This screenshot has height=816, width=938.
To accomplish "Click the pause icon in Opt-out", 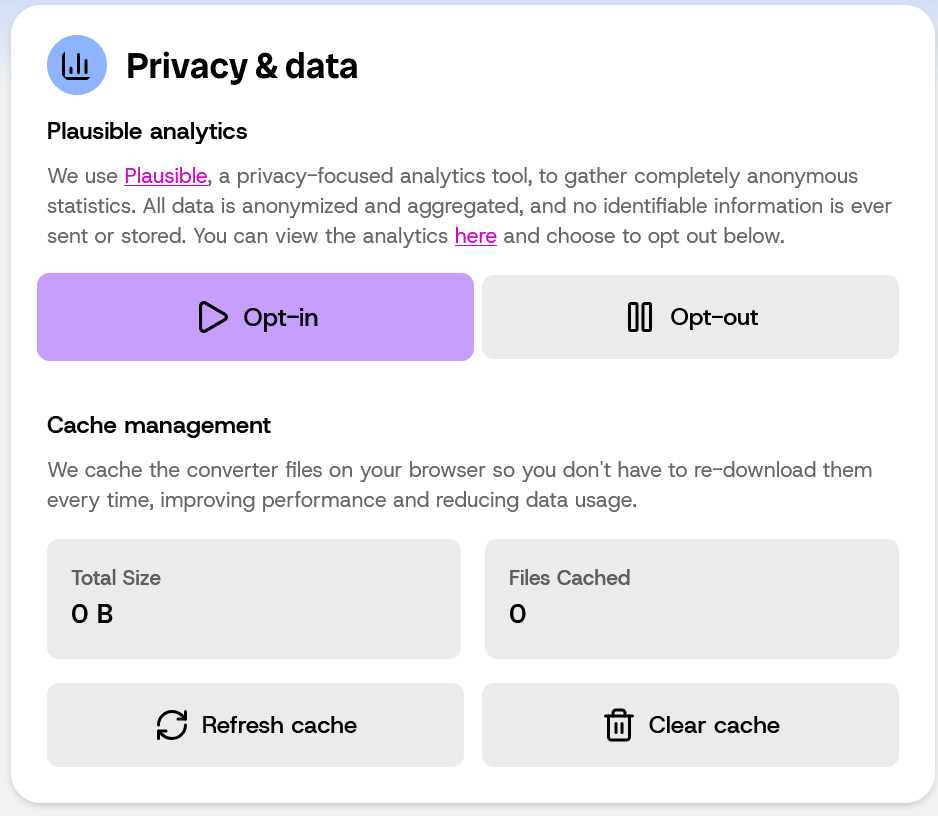I will coord(639,317).
